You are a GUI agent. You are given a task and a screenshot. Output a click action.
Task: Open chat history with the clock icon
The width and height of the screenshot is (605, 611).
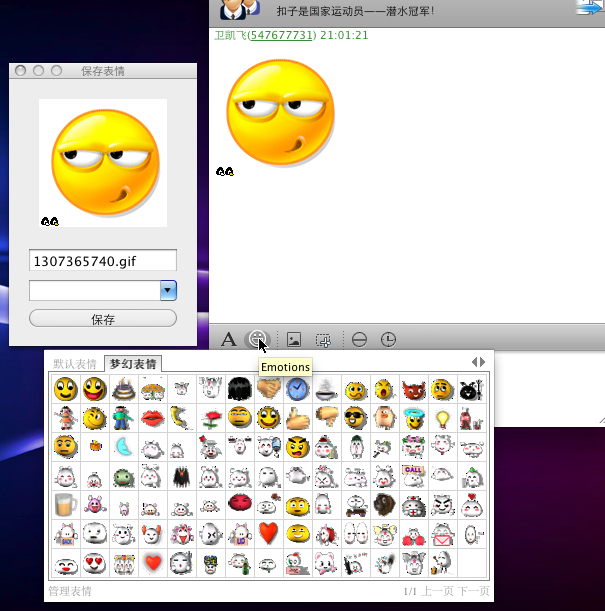388,339
